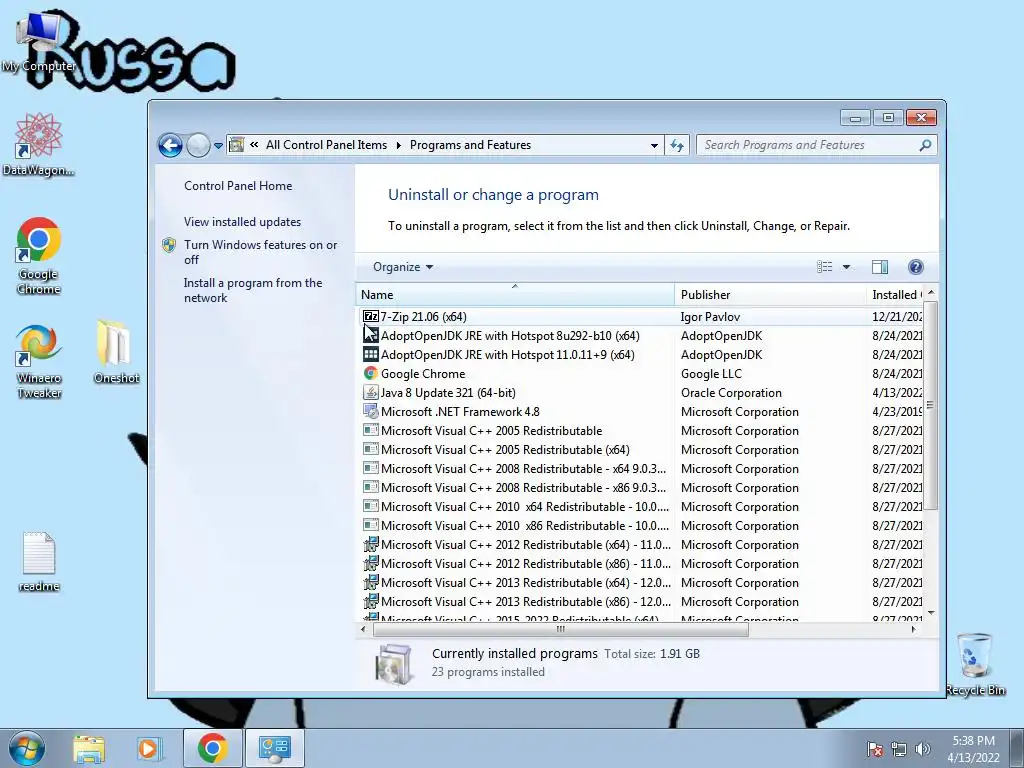Click the Java 8 Update 321 icon
Viewport: 1024px width, 768px height.
(370, 392)
